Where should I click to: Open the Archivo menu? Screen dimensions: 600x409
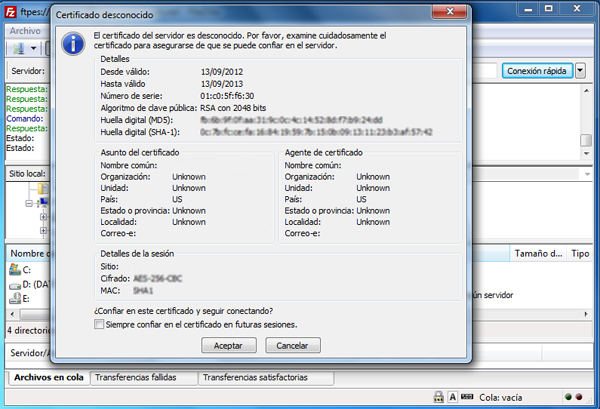pyautogui.click(x=25, y=31)
